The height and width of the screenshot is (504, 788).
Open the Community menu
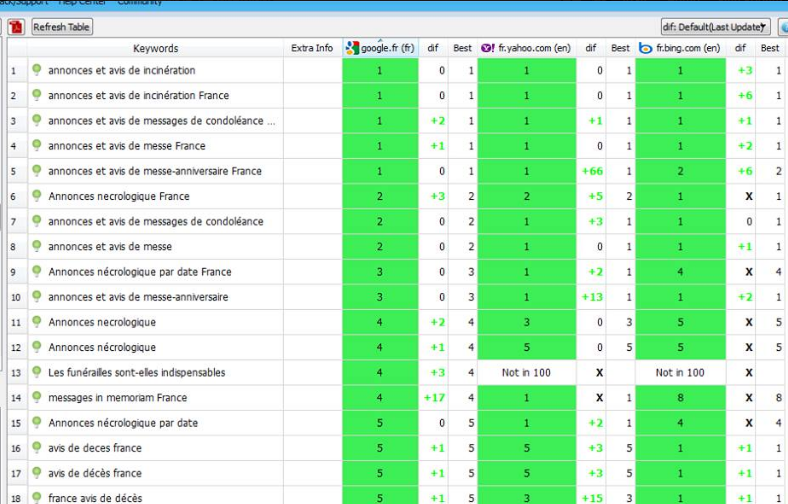coord(139,3)
